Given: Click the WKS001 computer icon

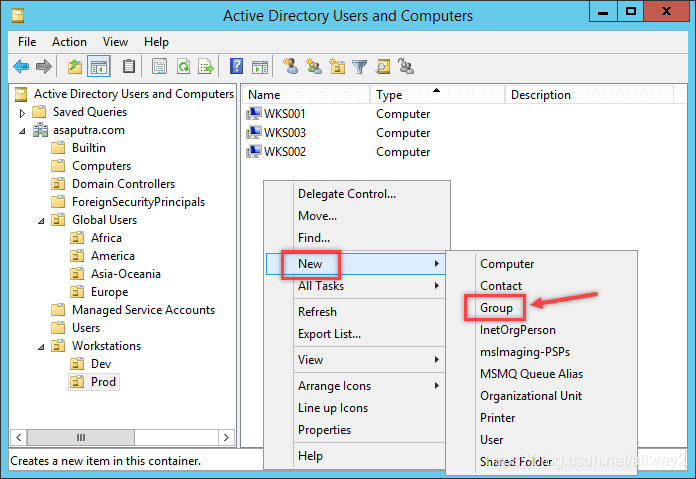Looking at the screenshot, I should pyautogui.click(x=254, y=114).
